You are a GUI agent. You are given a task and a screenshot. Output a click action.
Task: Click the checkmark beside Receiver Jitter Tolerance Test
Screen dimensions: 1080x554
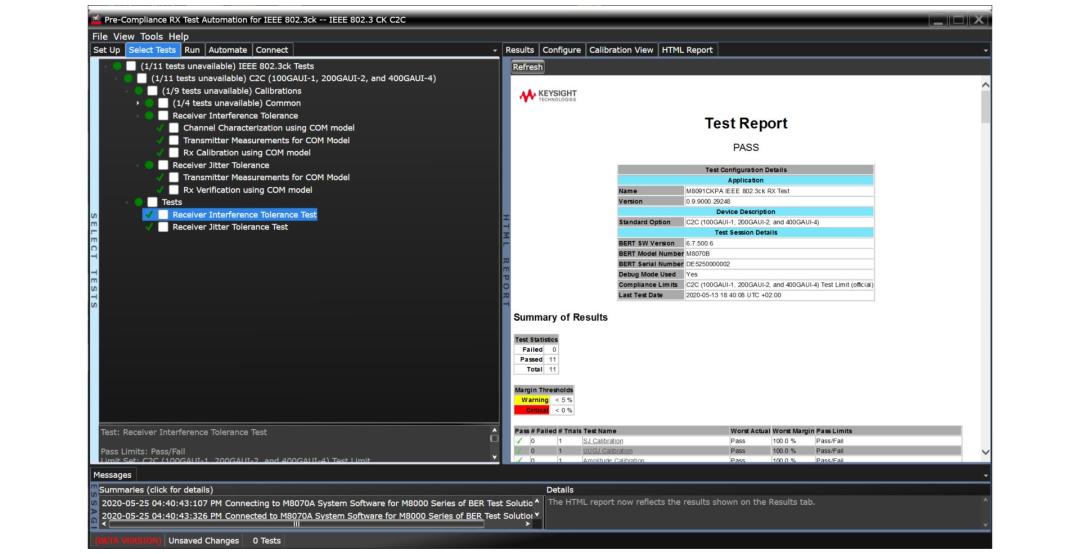click(149, 227)
